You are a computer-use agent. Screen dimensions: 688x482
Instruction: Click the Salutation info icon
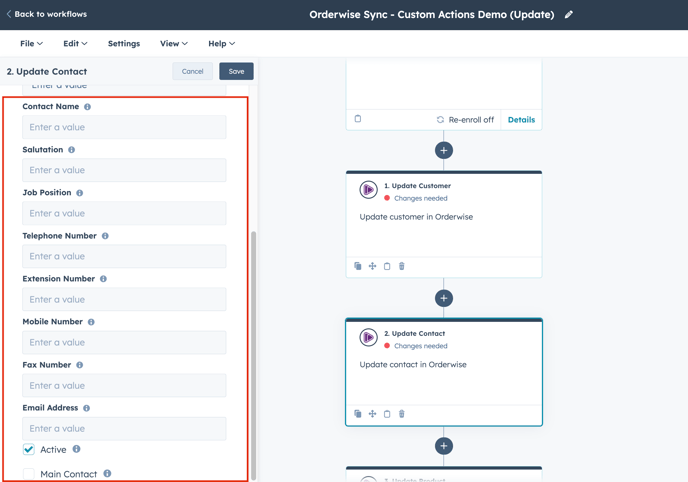click(x=72, y=150)
